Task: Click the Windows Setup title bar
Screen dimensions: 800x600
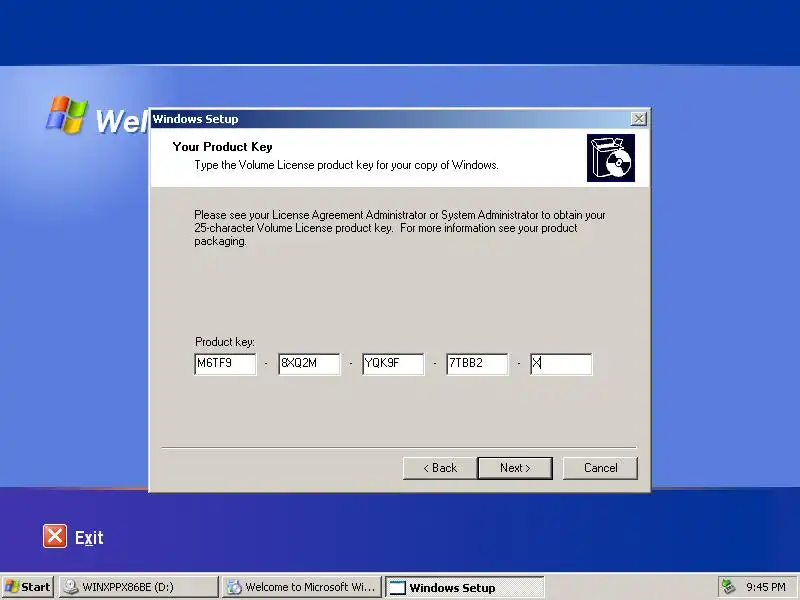Action: tap(390, 119)
